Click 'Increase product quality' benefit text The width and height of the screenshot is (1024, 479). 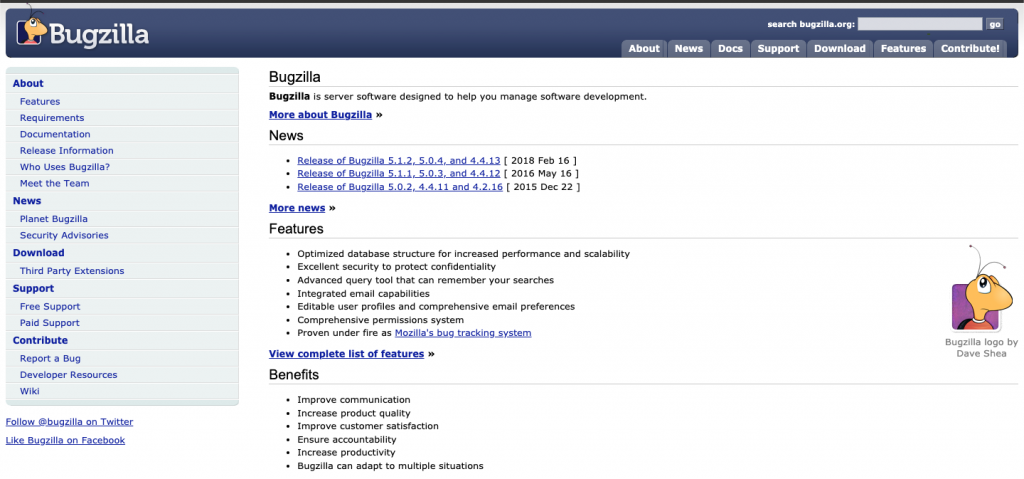point(354,413)
